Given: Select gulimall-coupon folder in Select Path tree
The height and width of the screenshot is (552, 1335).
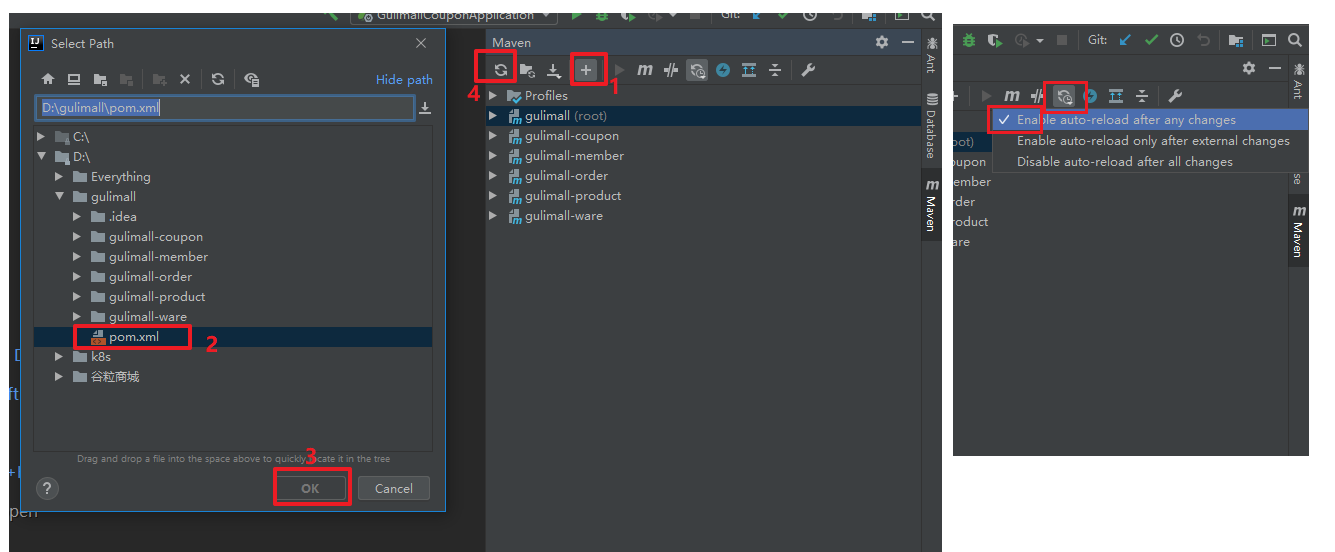Looking at the screenshot, I should click(x=155, y=236).
